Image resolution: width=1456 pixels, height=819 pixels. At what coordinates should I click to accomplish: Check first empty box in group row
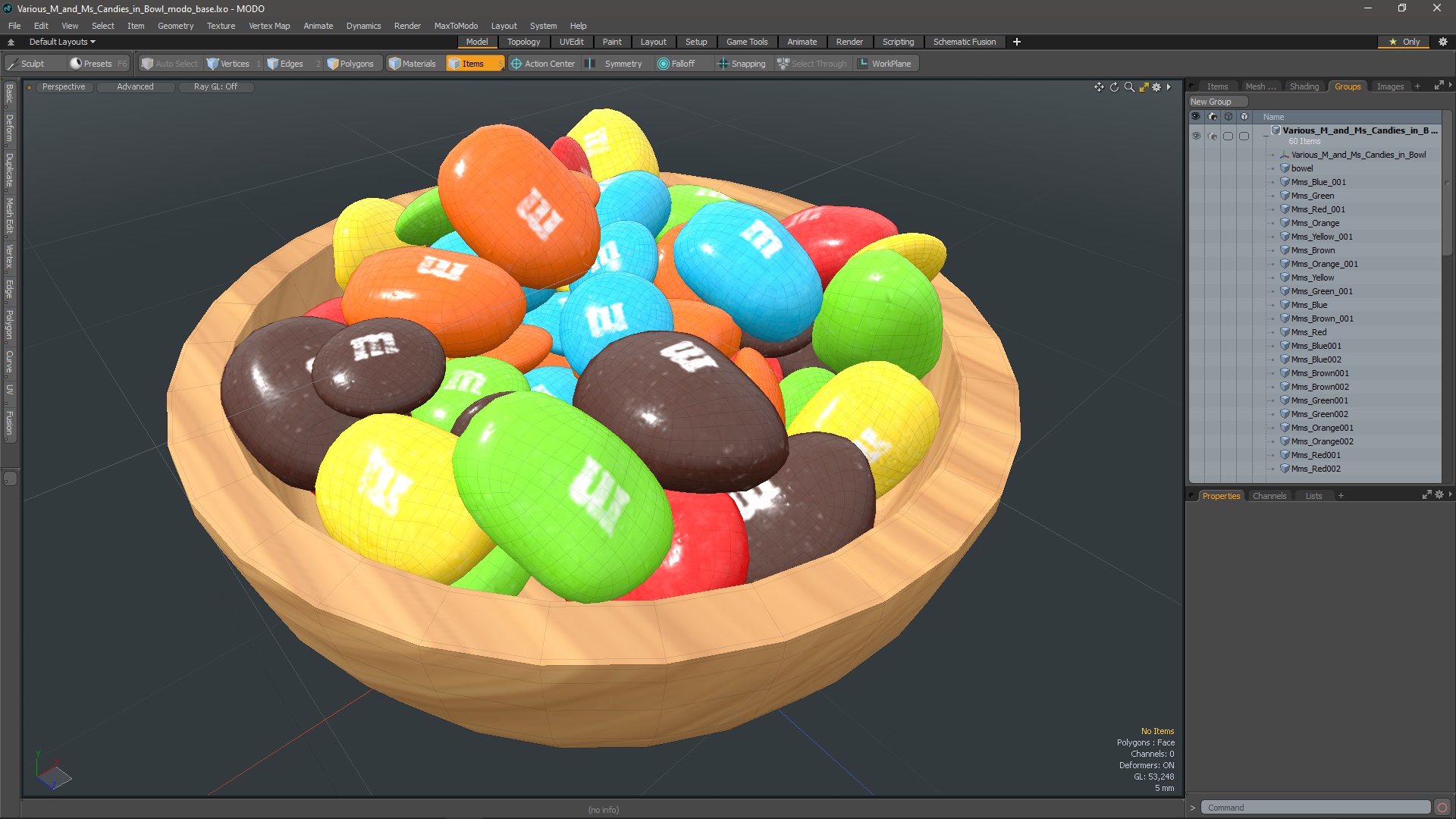tap(1228, 136)
